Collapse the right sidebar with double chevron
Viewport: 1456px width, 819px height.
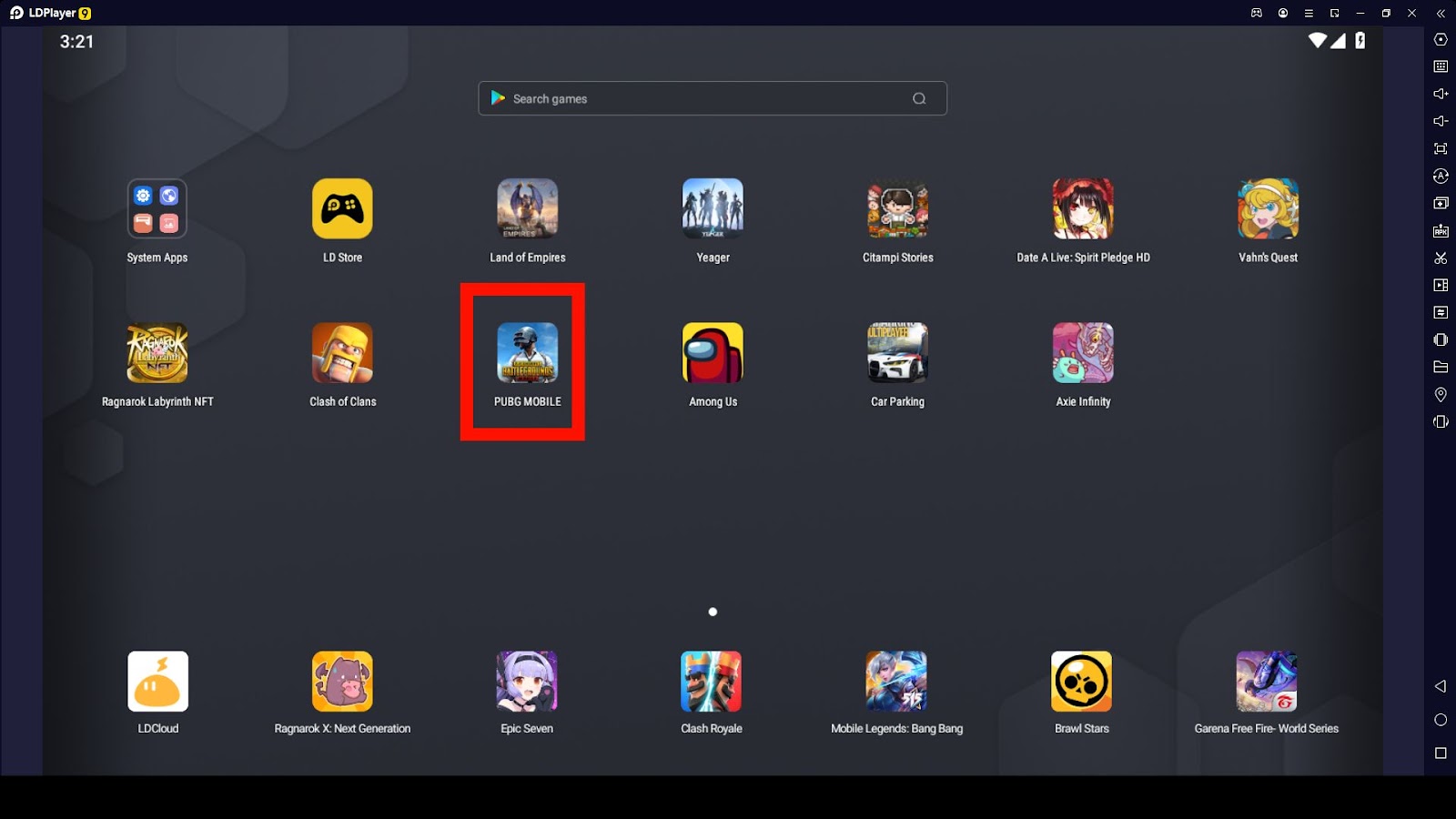point(1441,14)
